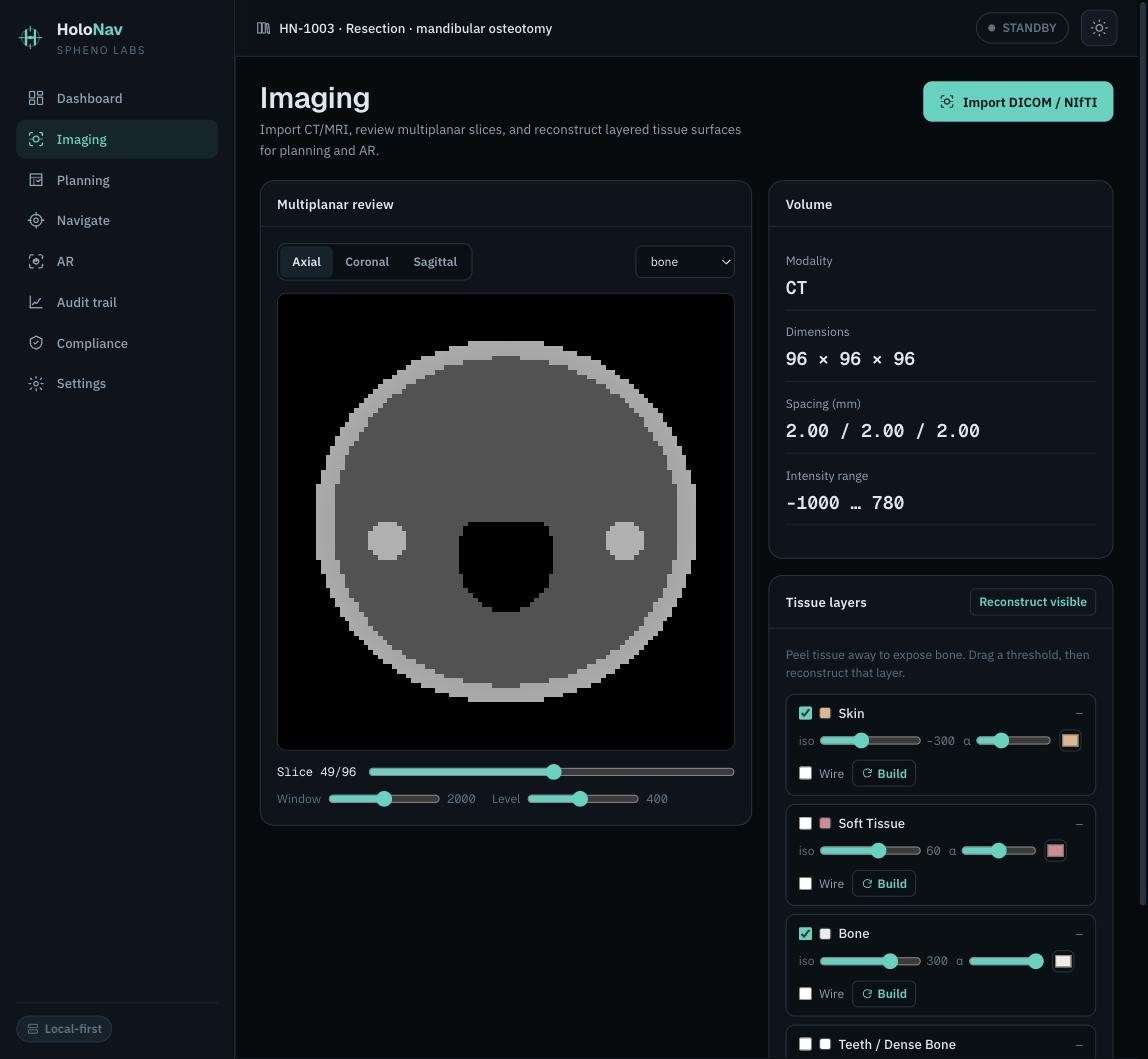Open the Compliance page
This screenshot has width=1148, height=1059.
(x=117, y=343)
